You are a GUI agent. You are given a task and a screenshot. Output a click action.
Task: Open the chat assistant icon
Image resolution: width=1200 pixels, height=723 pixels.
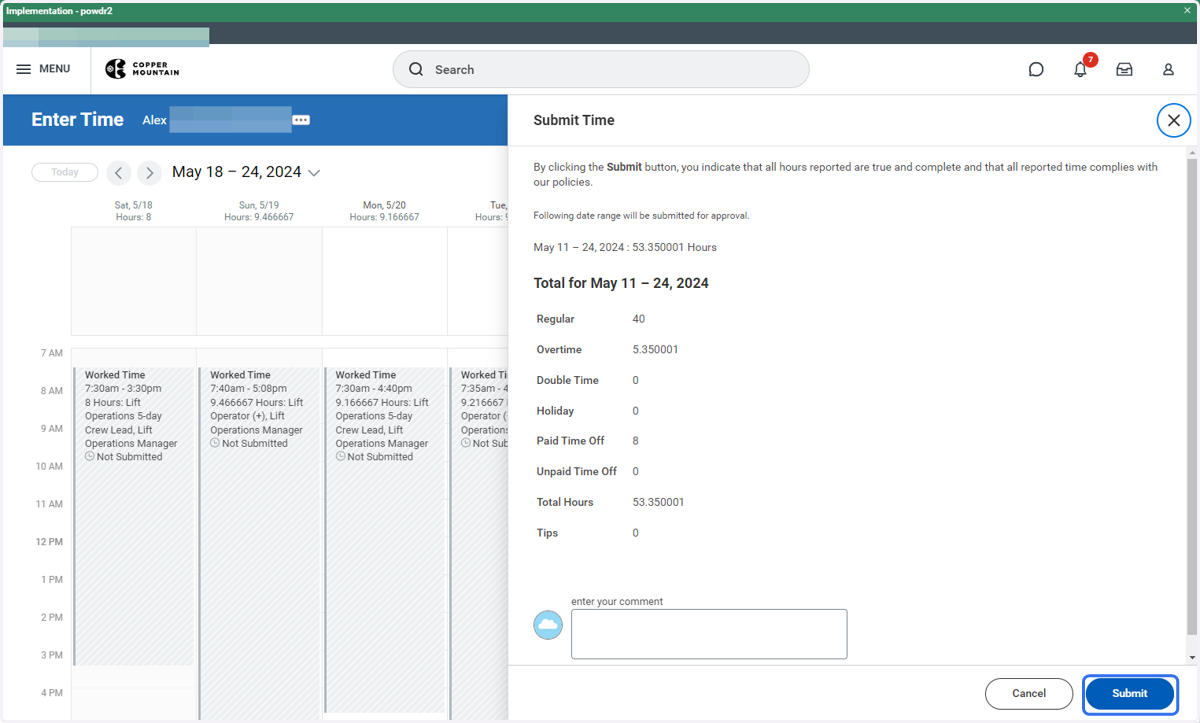[1036, 70]
